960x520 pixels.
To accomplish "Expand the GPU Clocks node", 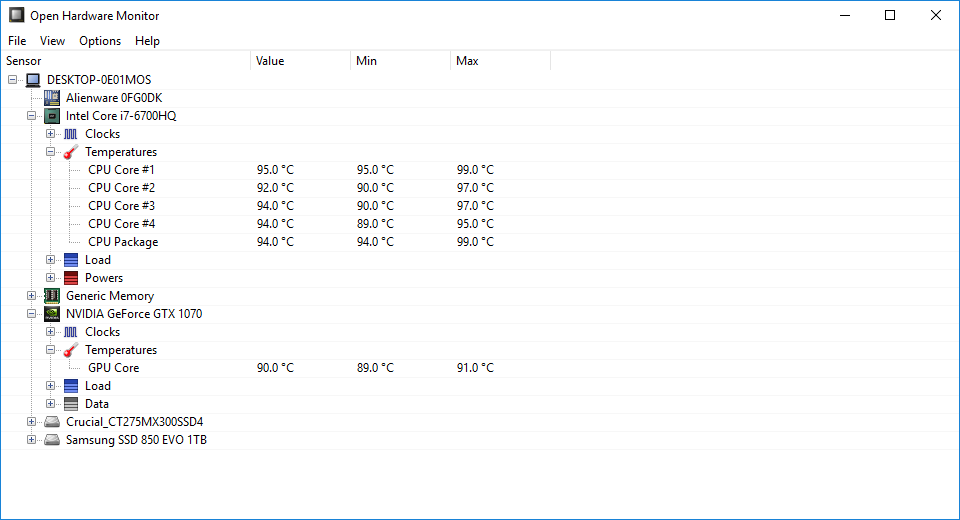I will [x=51, y=332].
